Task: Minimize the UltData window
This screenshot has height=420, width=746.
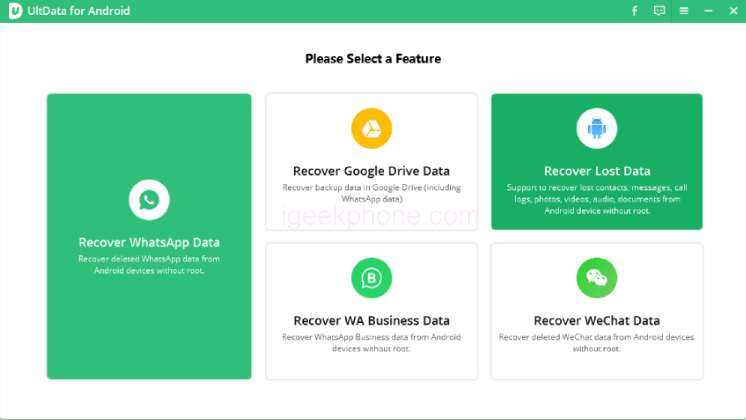Action: (x=708, y=11)
